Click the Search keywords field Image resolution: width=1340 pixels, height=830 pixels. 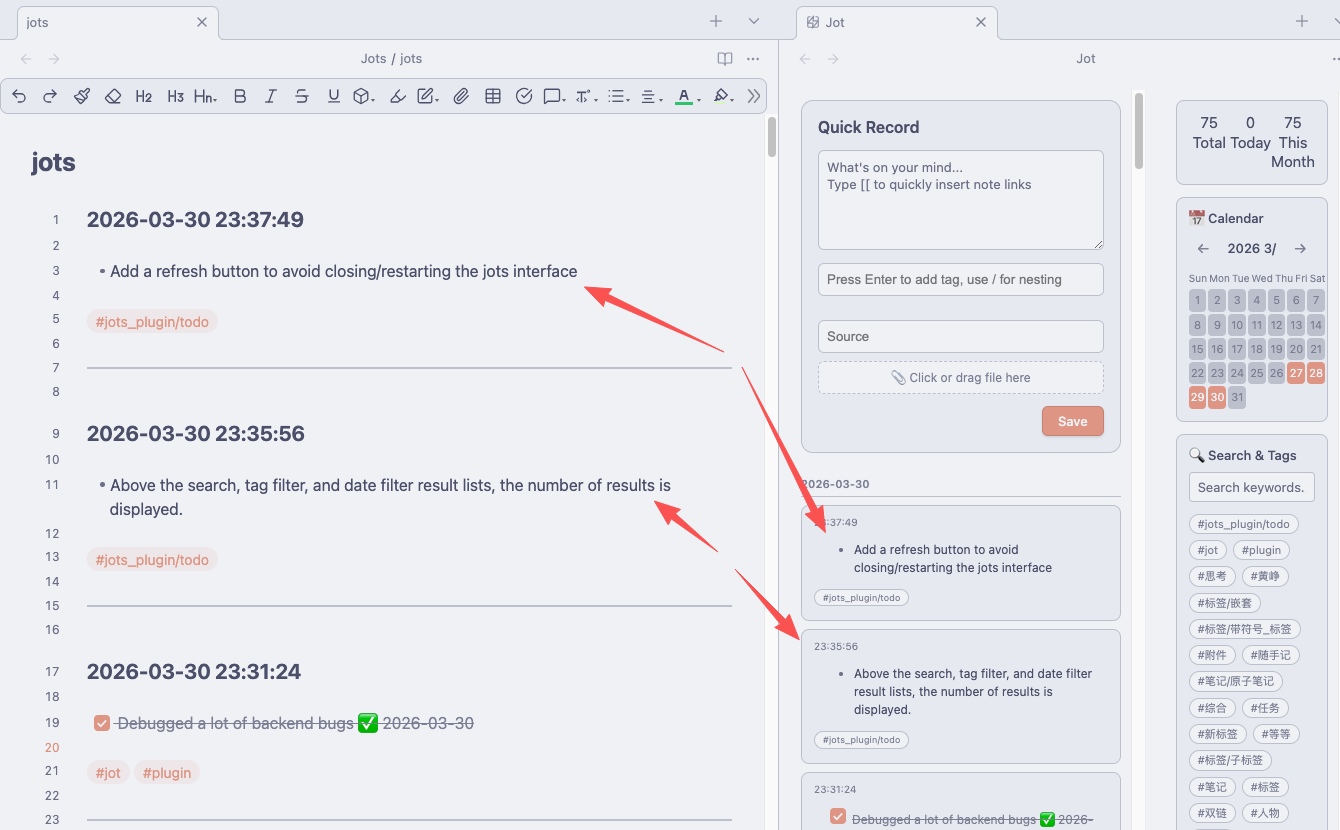coord(1251,487)
